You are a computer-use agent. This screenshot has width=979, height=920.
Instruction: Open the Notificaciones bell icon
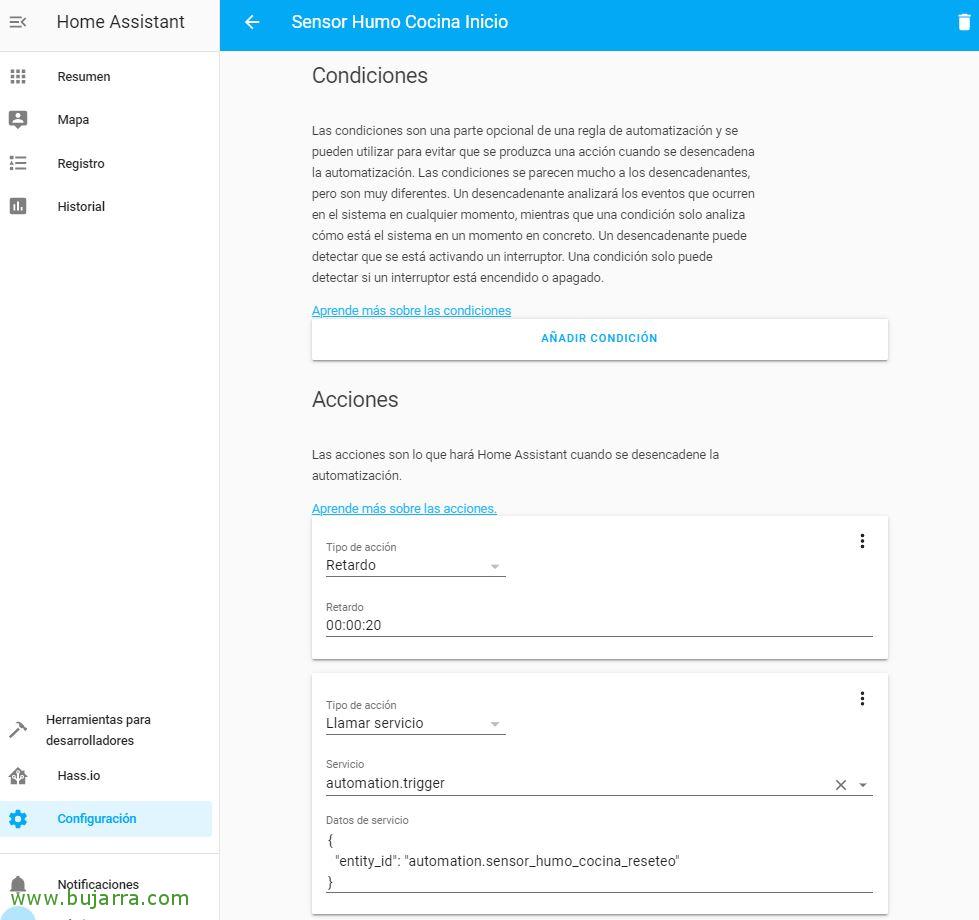tap(18, 884)
